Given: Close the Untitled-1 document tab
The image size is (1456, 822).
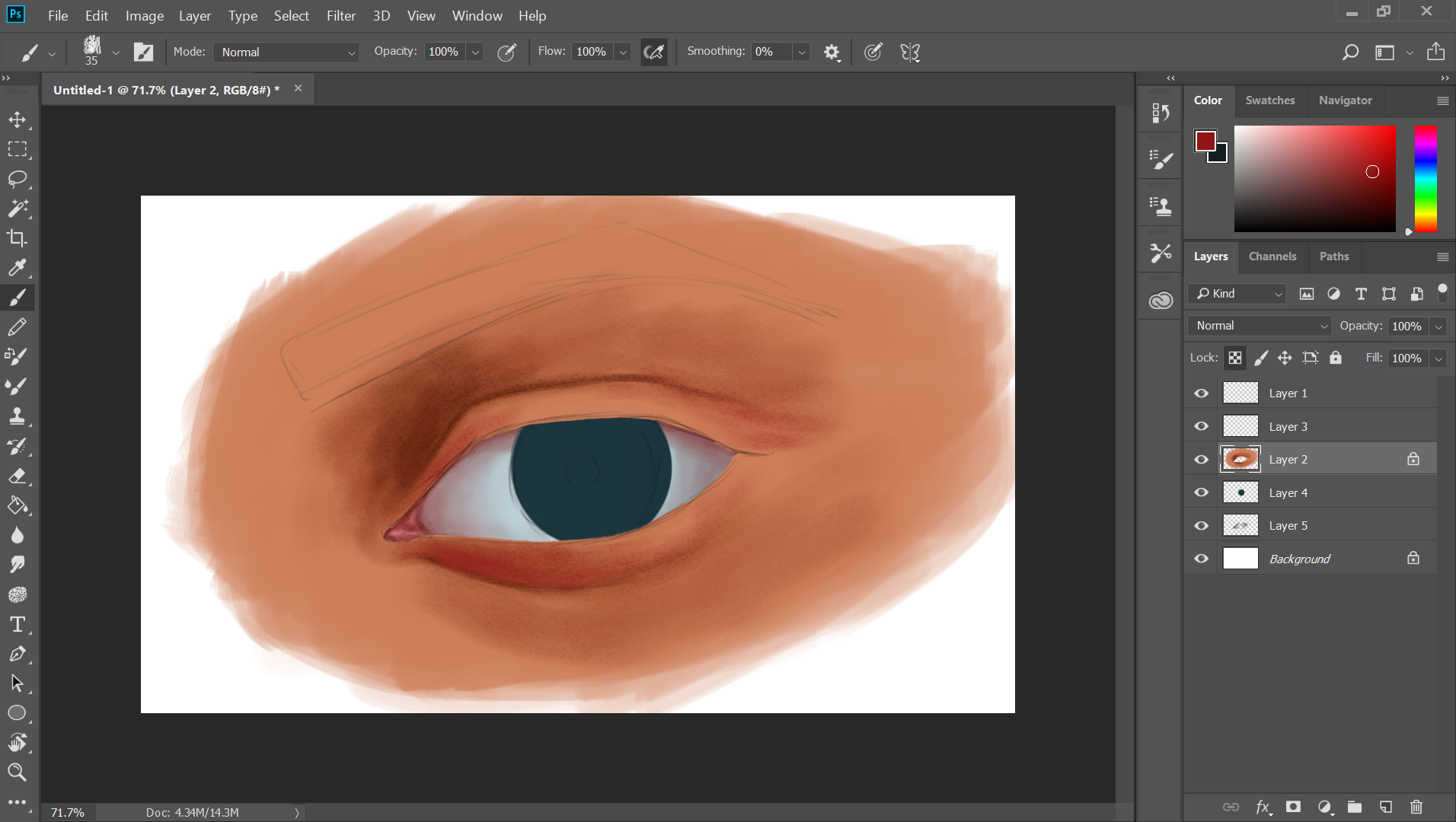Looking at the screenshot, I should tap(299, 88).
